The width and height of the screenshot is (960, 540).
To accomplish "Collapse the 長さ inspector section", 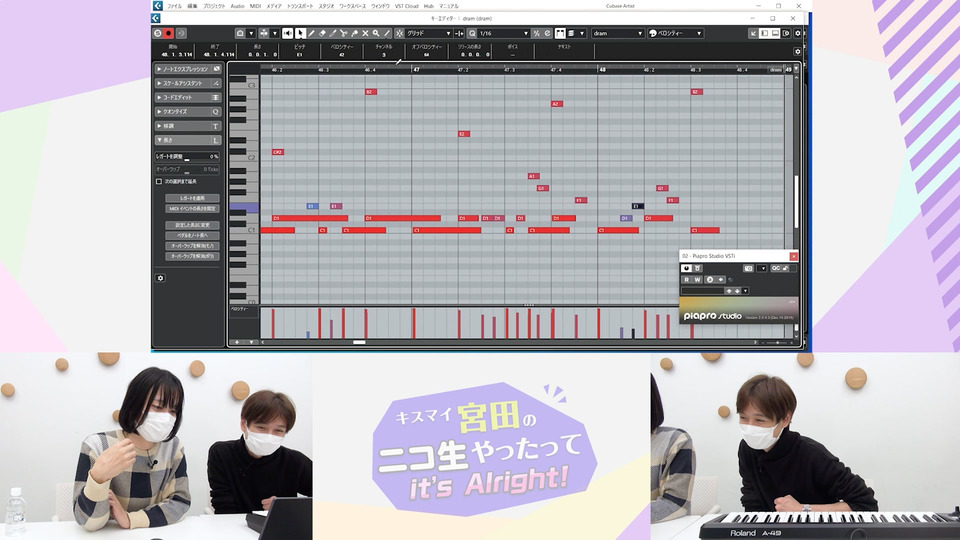I will [188, 140].
